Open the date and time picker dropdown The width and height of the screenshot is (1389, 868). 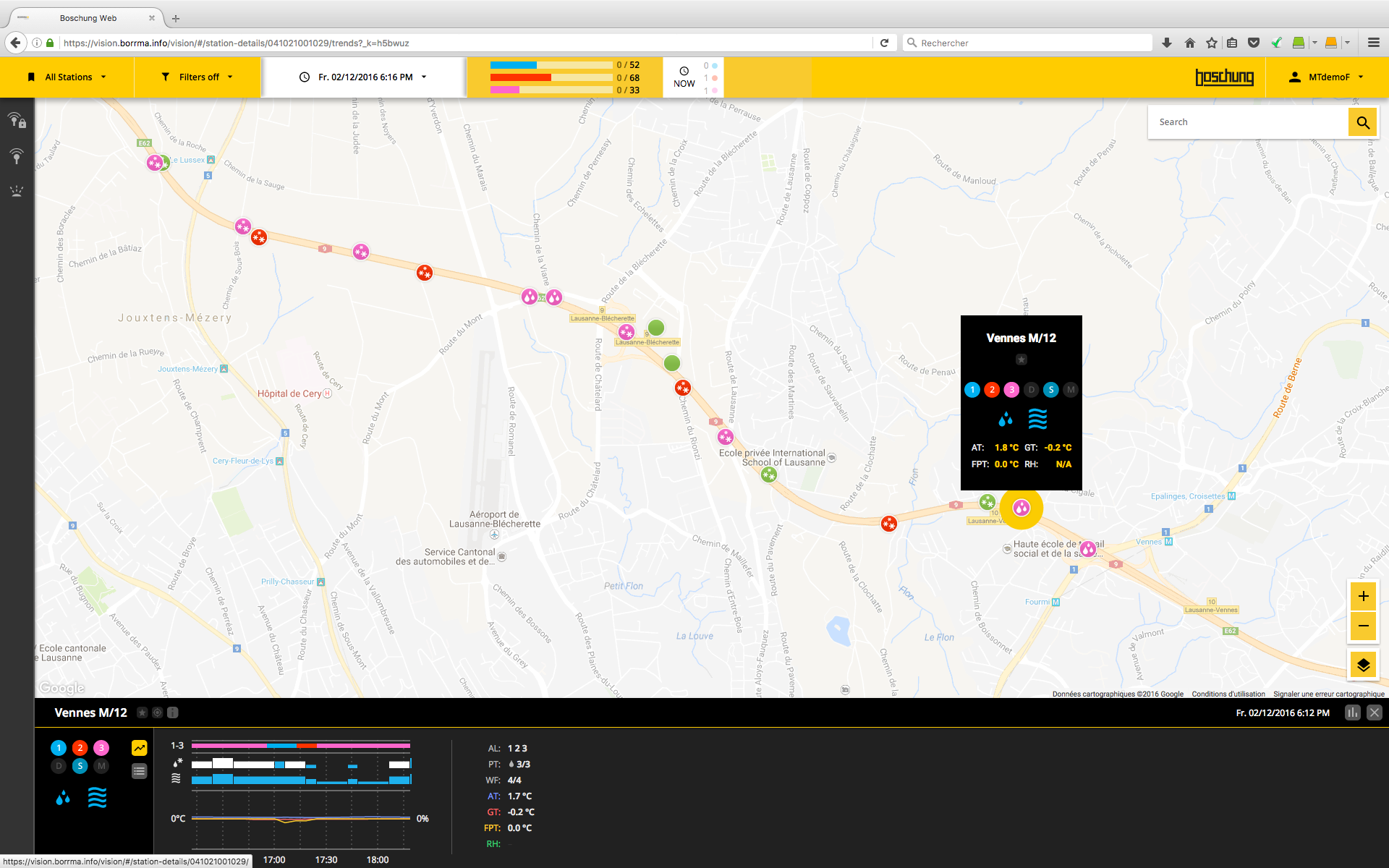click(364, 77)
